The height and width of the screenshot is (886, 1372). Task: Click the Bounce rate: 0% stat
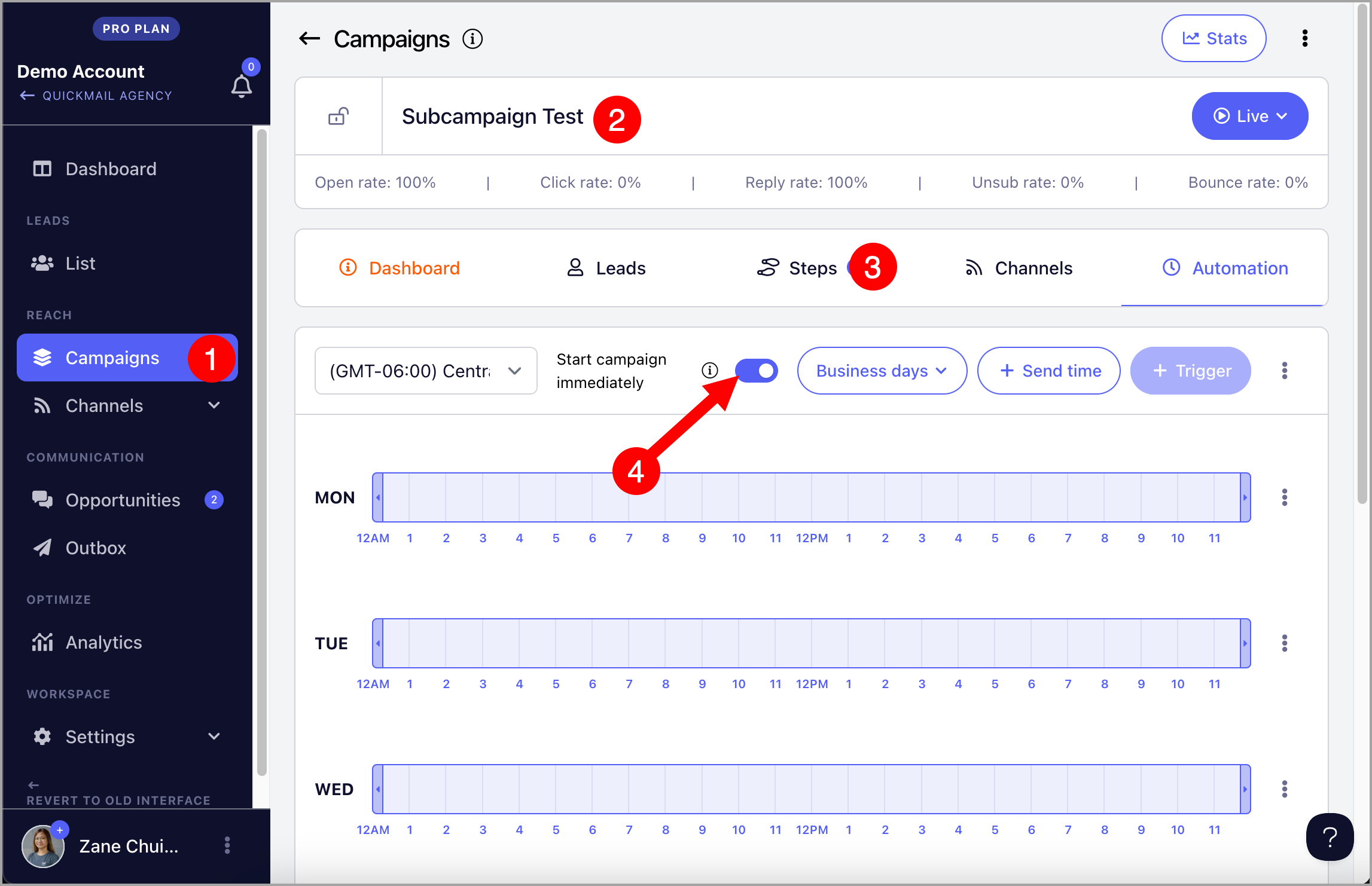tap(1248, 182)
